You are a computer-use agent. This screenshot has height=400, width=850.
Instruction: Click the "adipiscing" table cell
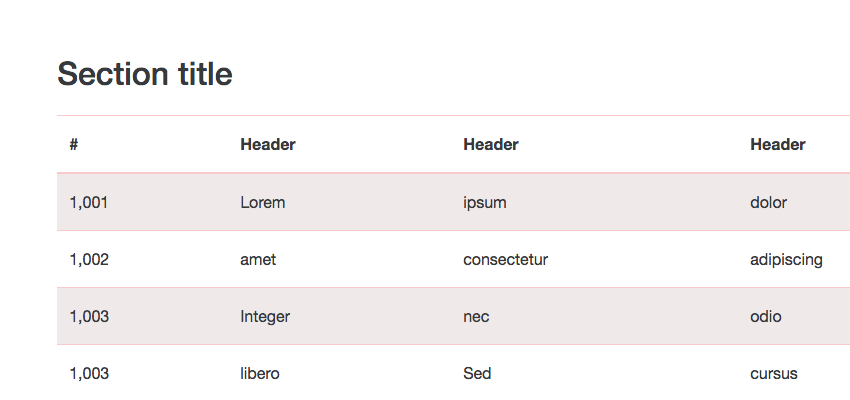point(786,259)
